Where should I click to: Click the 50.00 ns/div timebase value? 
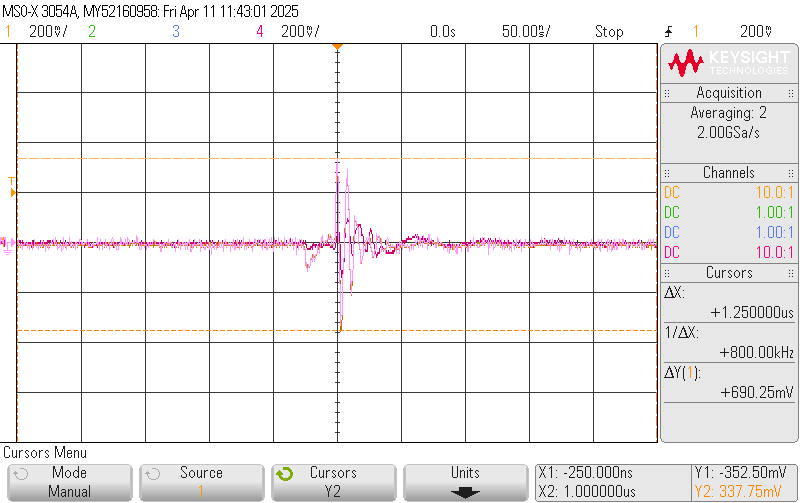[526, 32]
